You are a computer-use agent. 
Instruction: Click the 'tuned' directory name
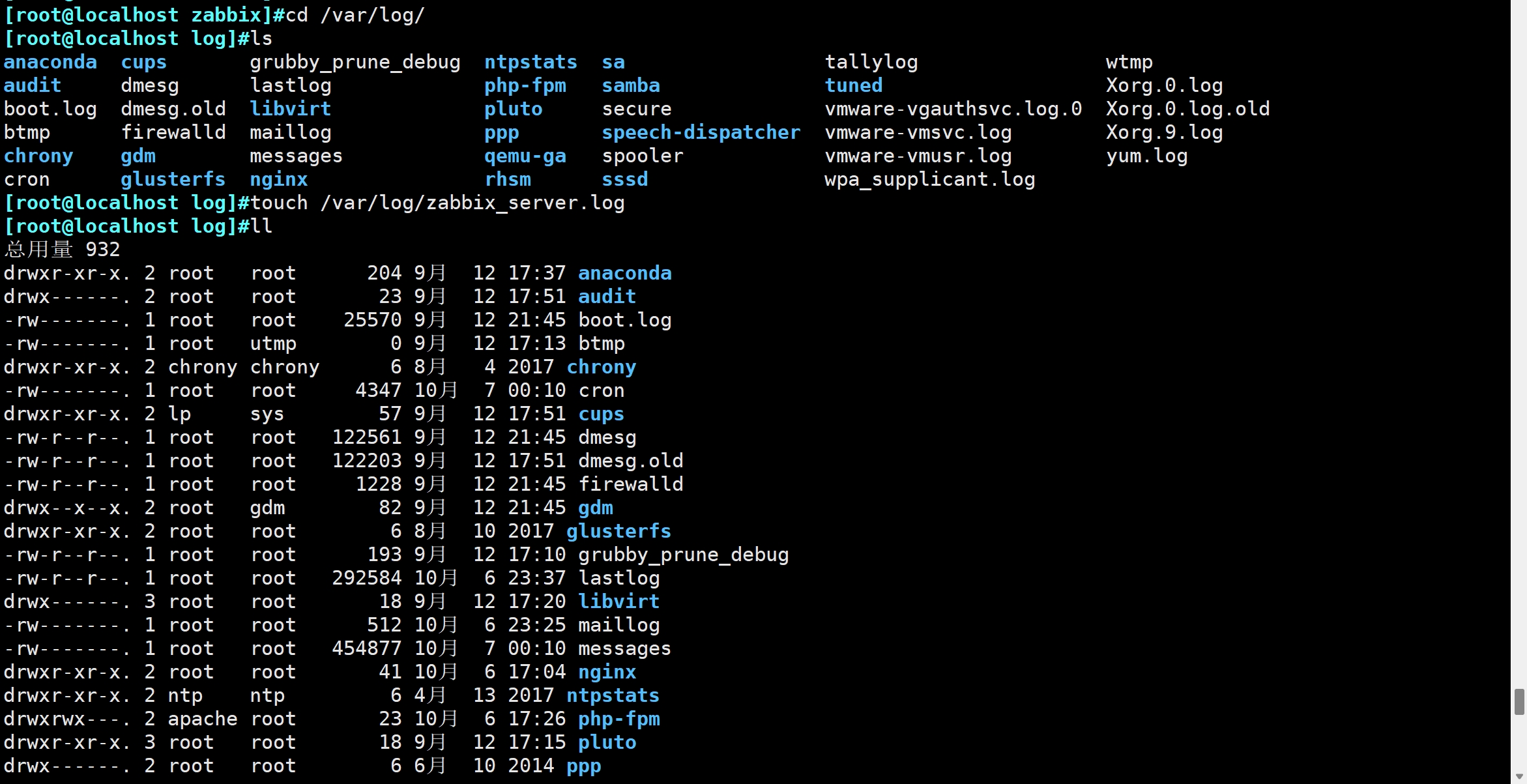click(x=853, y=86)
